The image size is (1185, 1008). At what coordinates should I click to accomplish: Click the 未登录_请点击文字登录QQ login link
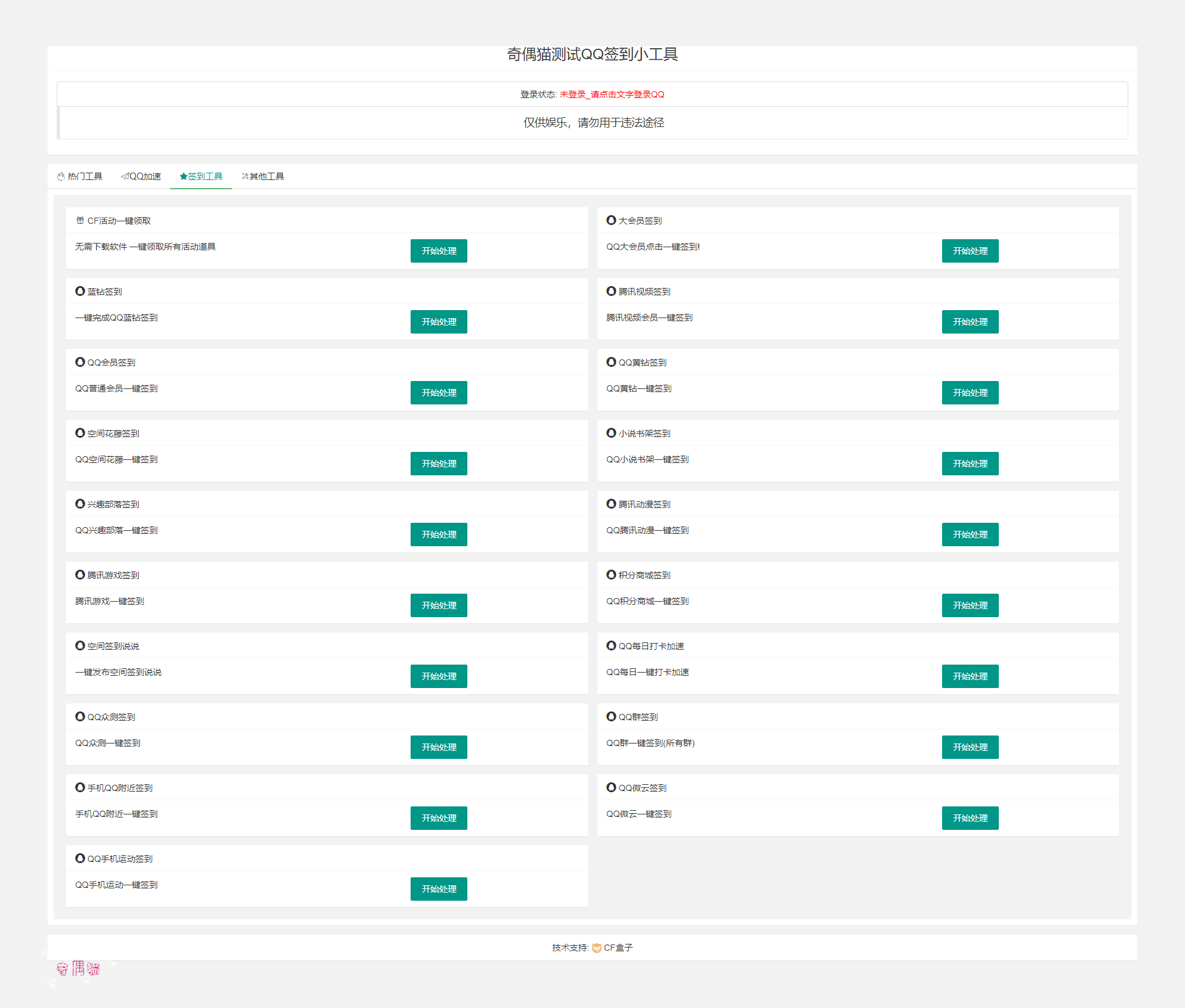pyautogui.click(x=612, y=94)
